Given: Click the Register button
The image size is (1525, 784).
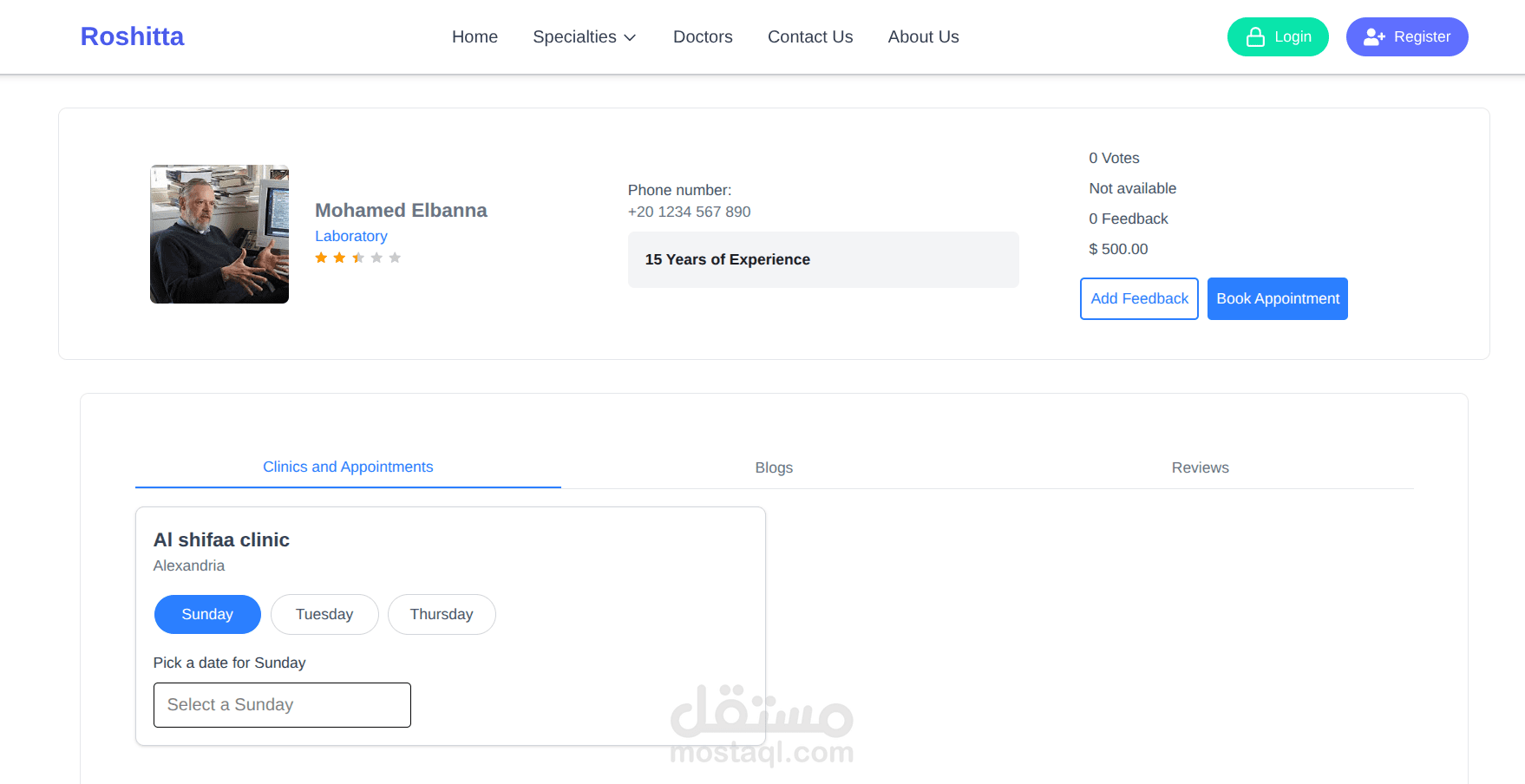Looking at the screenshot, I should (1407, 36).
